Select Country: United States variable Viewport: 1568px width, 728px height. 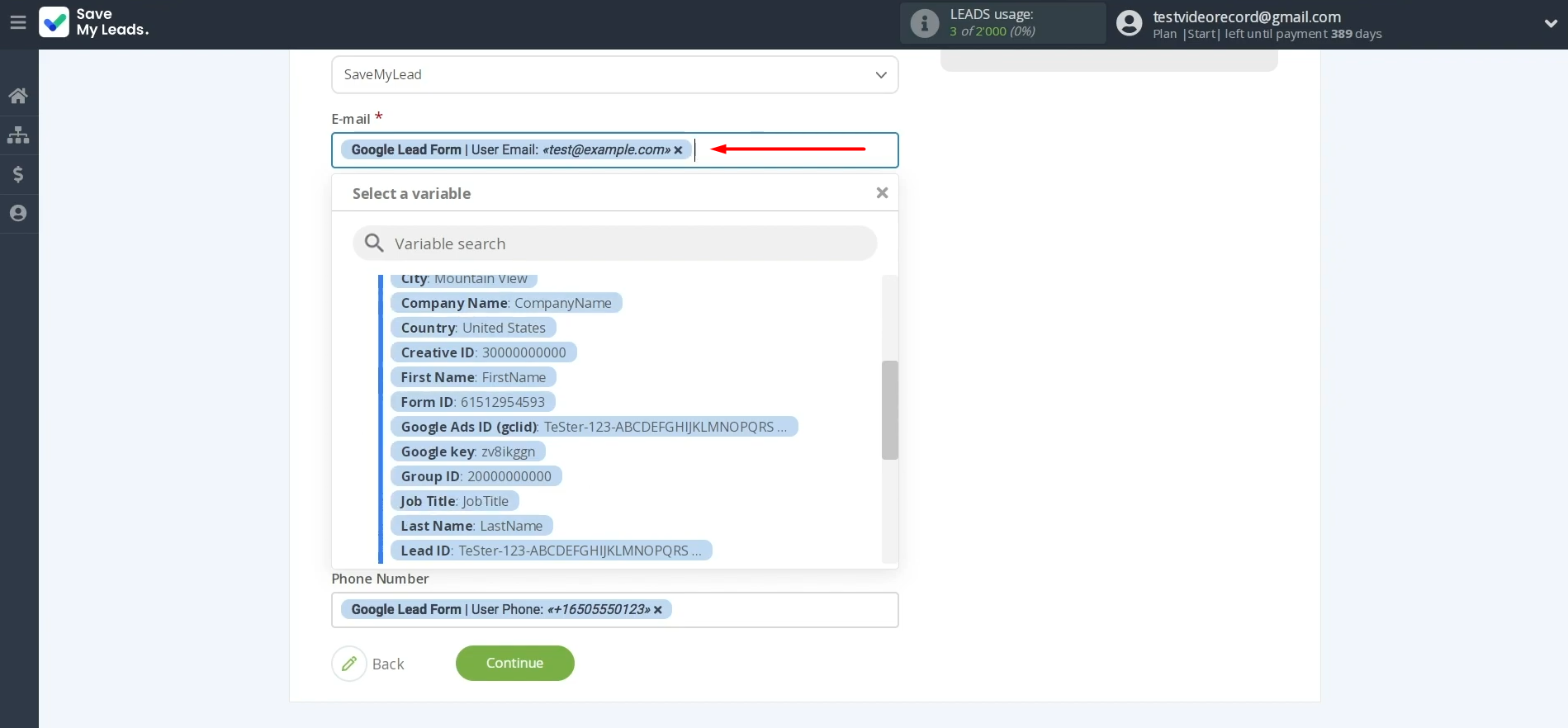473,328
